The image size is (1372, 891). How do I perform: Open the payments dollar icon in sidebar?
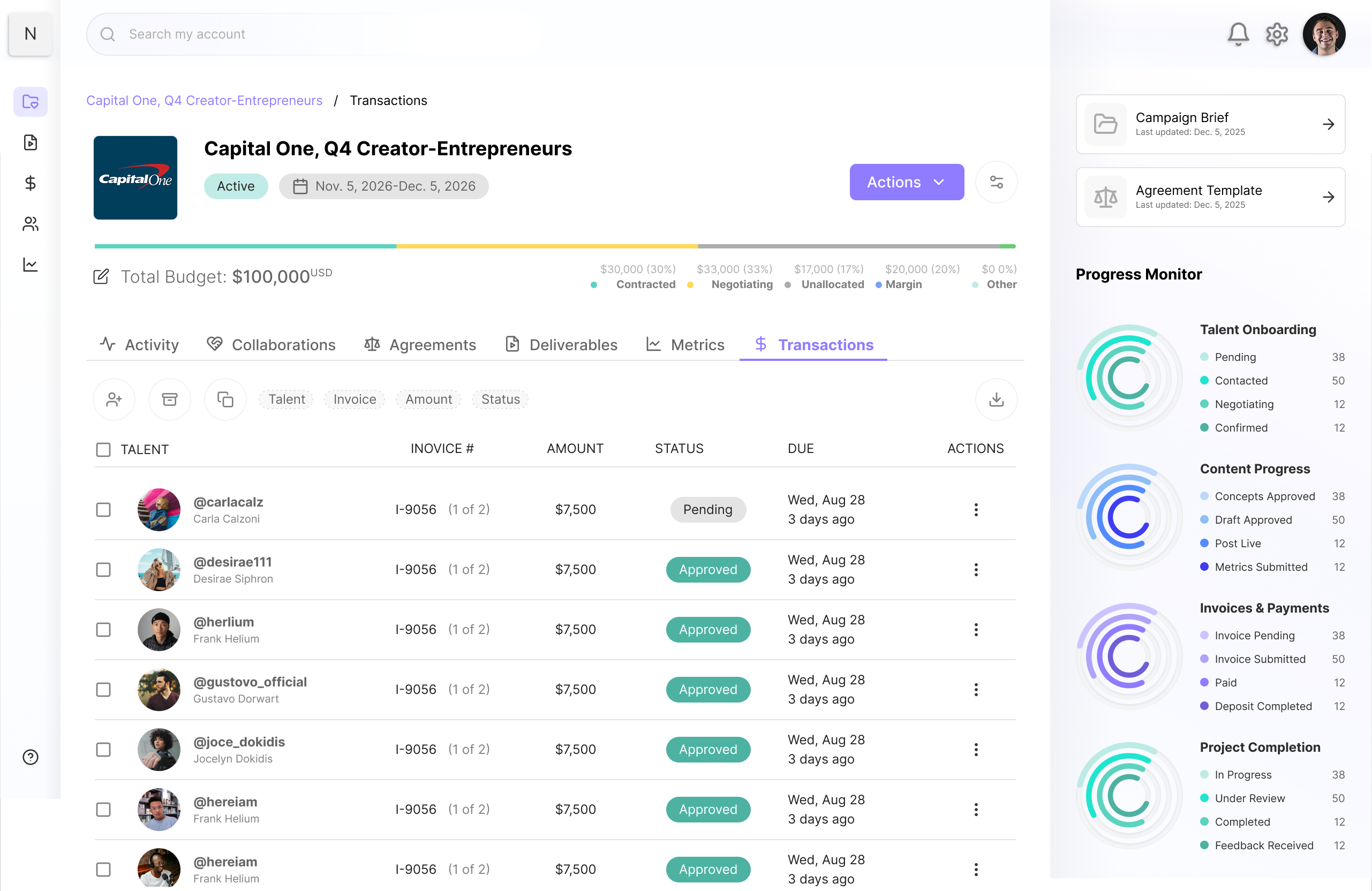pos(30,183)
